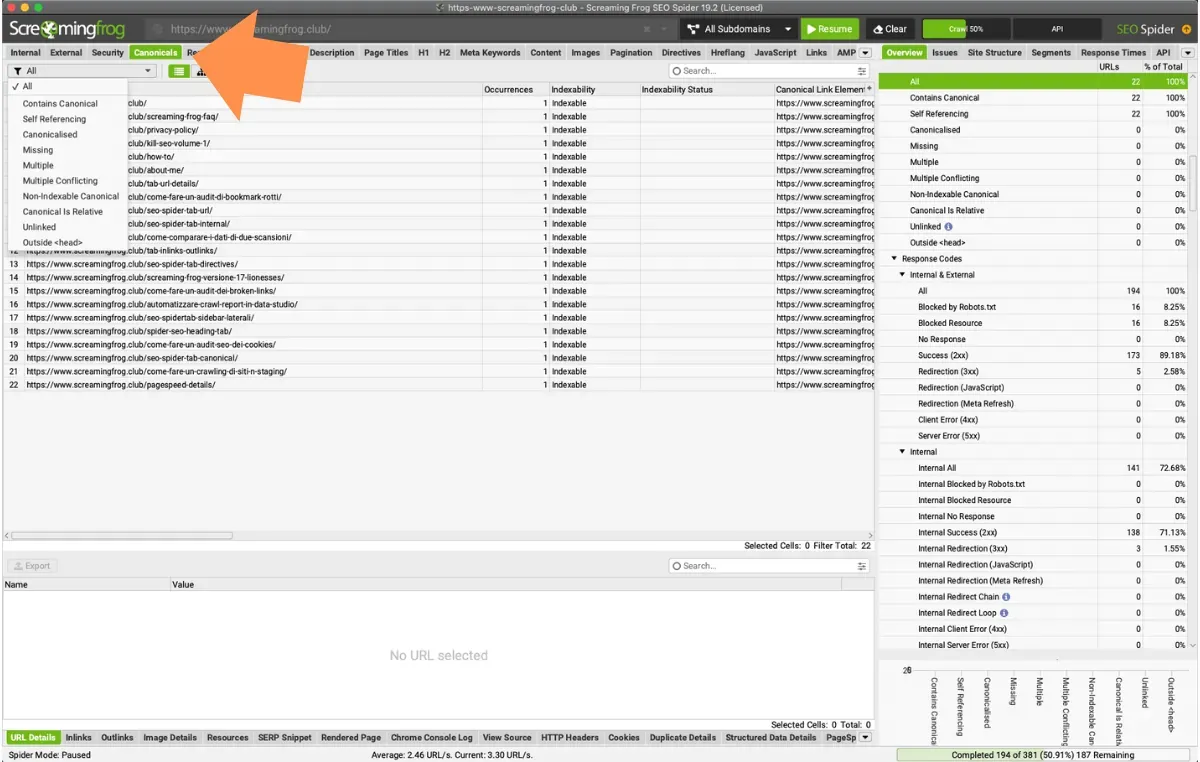Click the crawl configuration network icon
This screenshot has height=762, width=1200.
pyautogui.click(x=692, y=29)
